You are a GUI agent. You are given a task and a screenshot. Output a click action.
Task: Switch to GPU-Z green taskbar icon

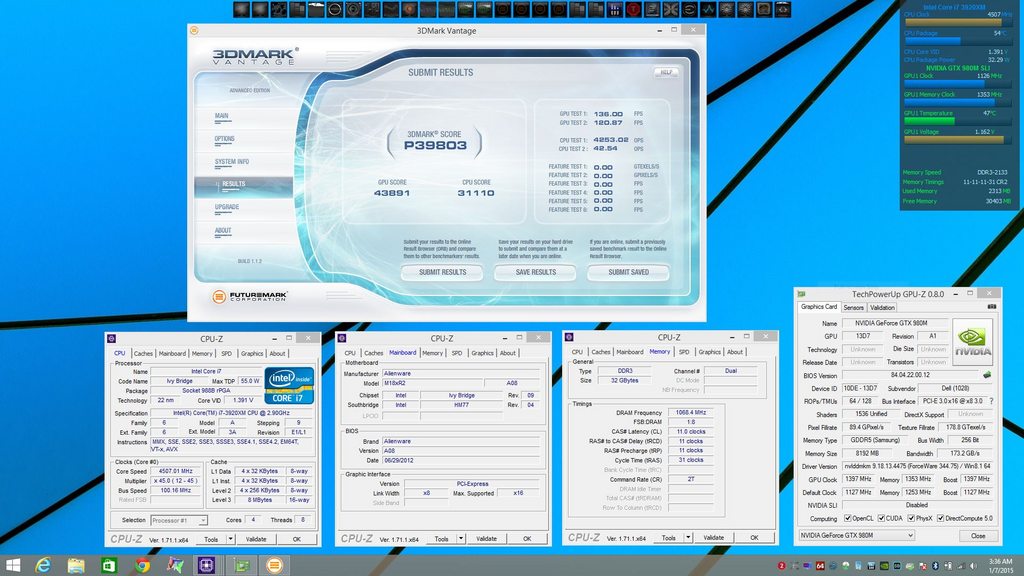[x=241, y=565]
